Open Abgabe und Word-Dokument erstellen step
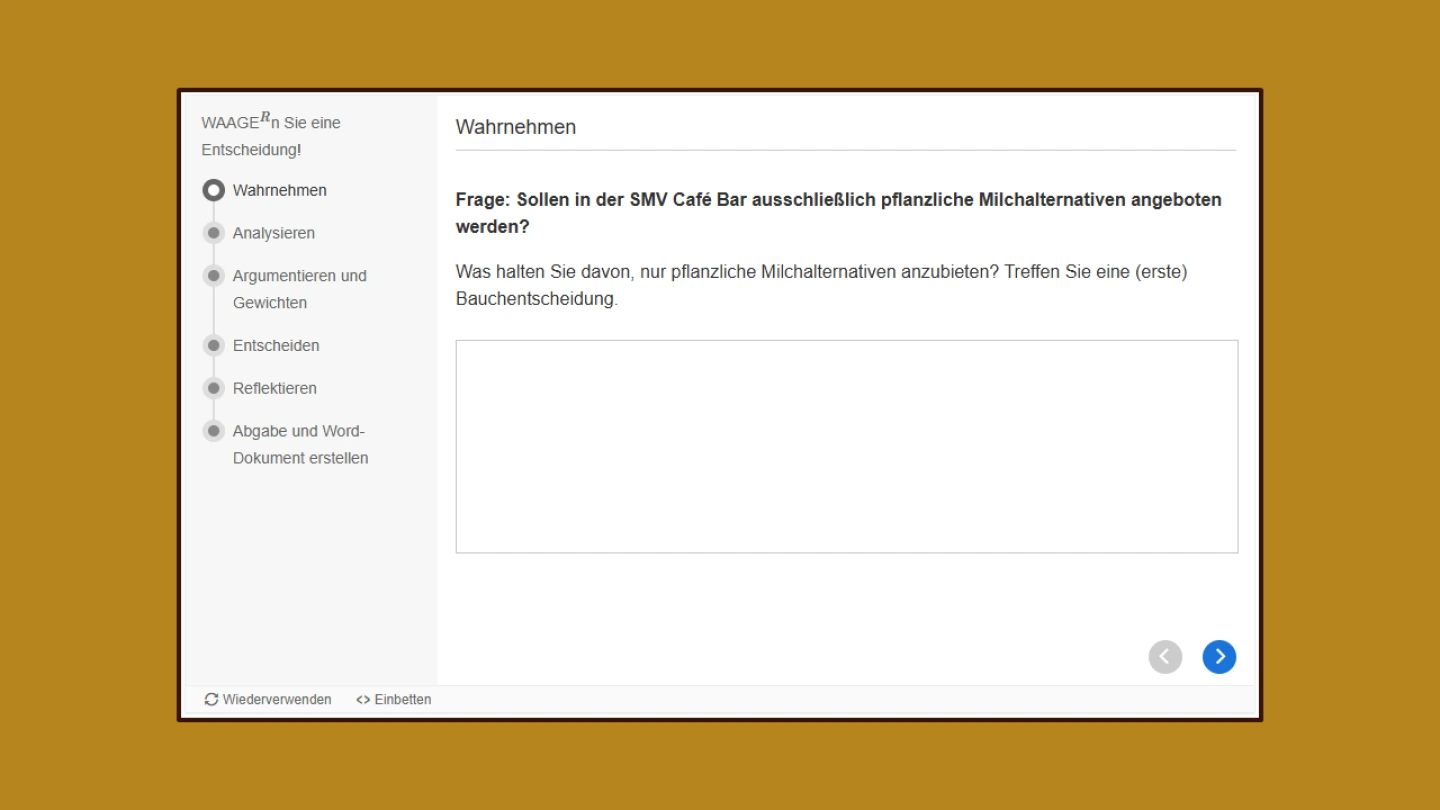1440x810 pixels. click(x=300, y=444)
